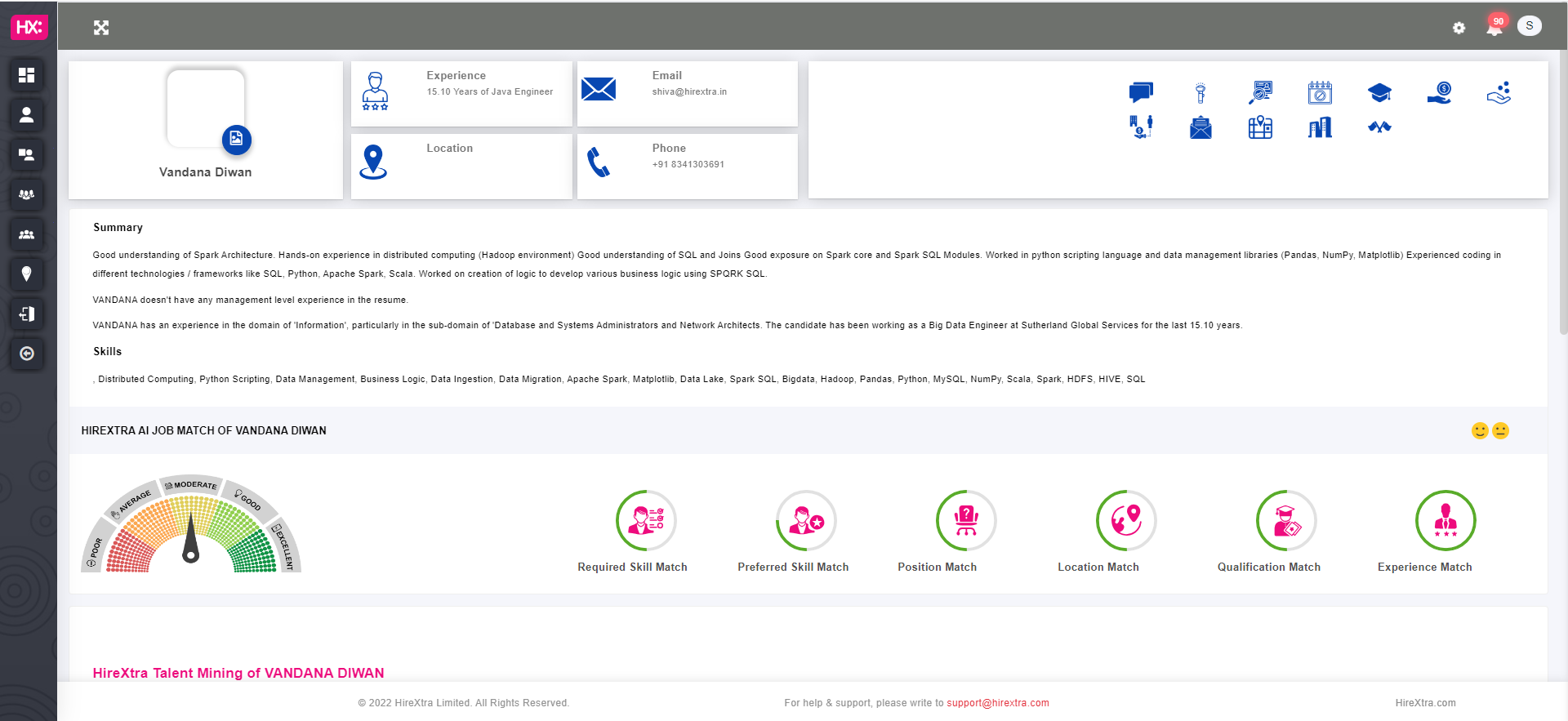Click the email envelope icon
The width and height of the screenshot is (1568, 721).
click(x=599, y=89)
